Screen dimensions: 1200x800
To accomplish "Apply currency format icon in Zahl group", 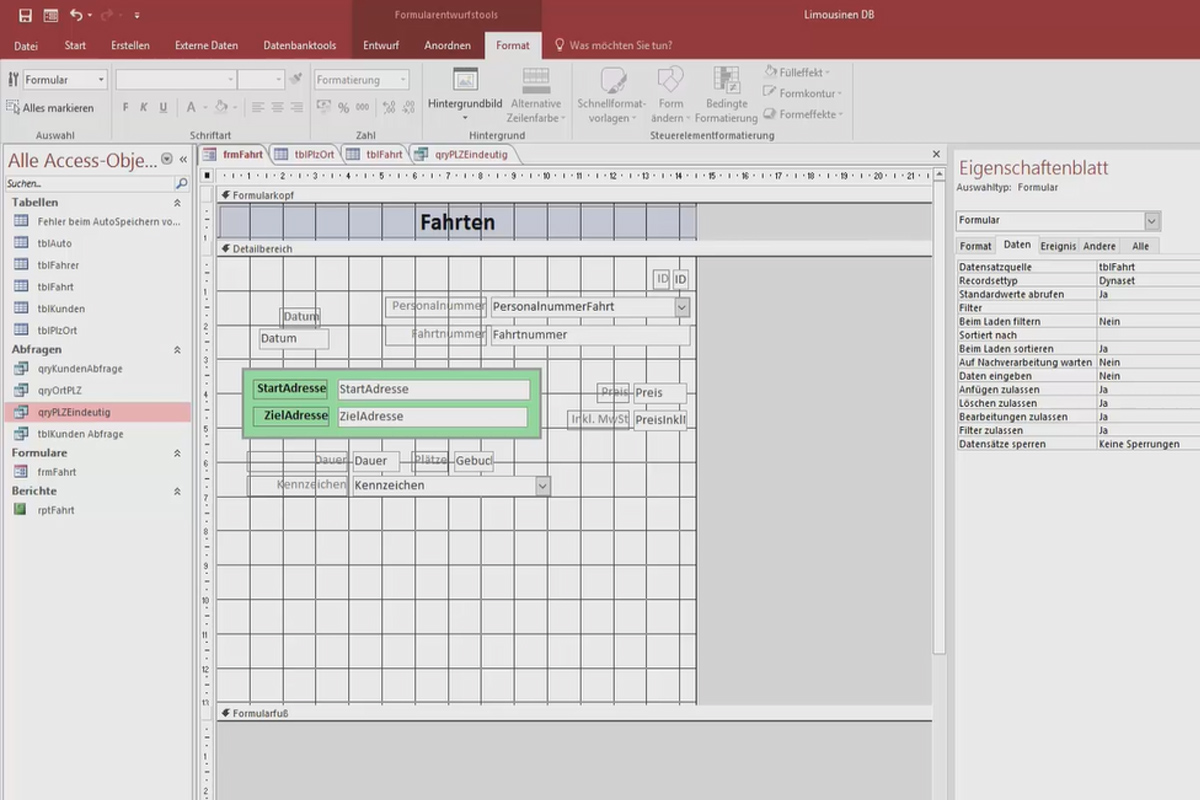I will [x=323, y=107].
